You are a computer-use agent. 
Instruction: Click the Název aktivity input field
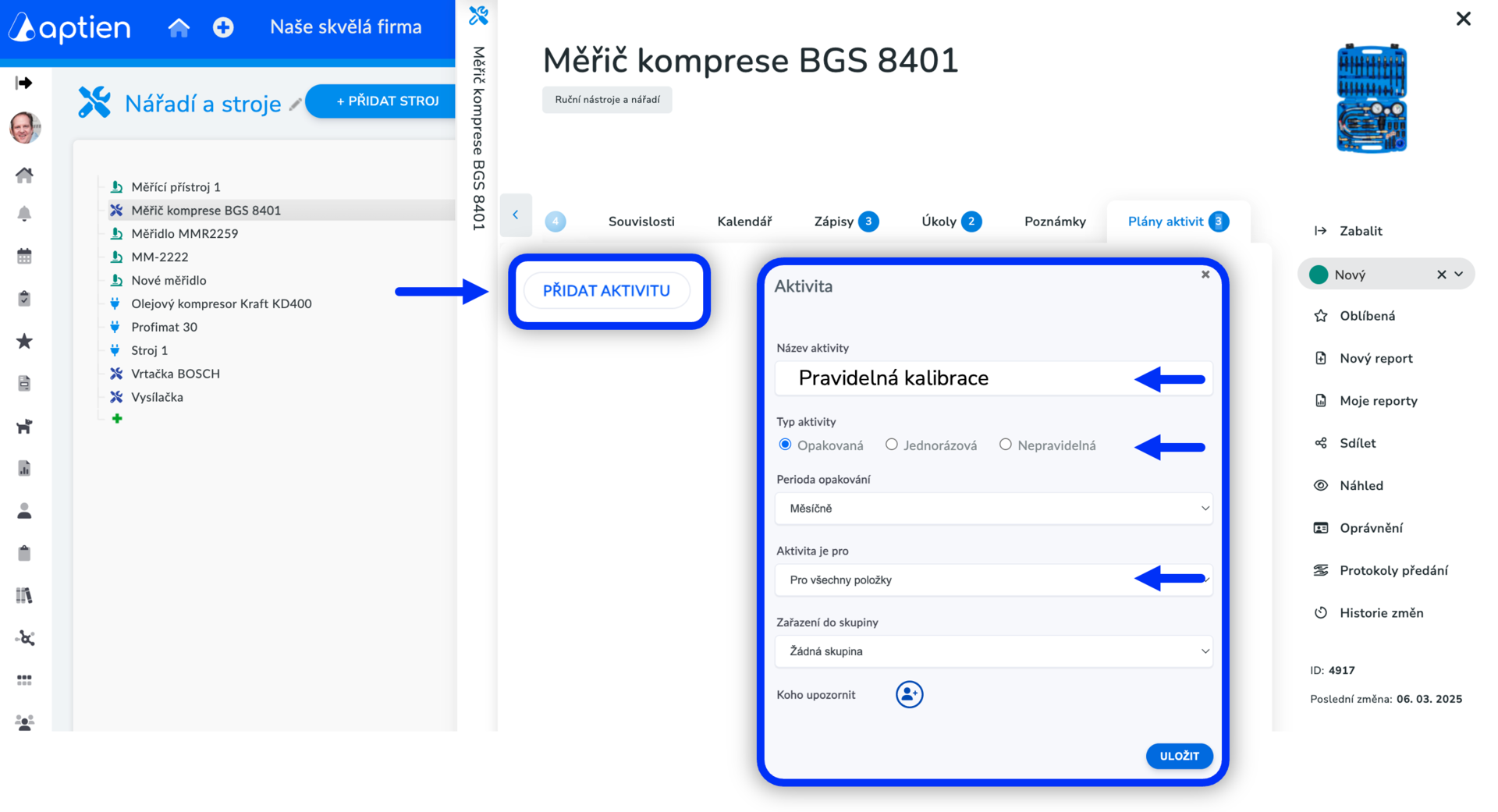click(993, 378)
